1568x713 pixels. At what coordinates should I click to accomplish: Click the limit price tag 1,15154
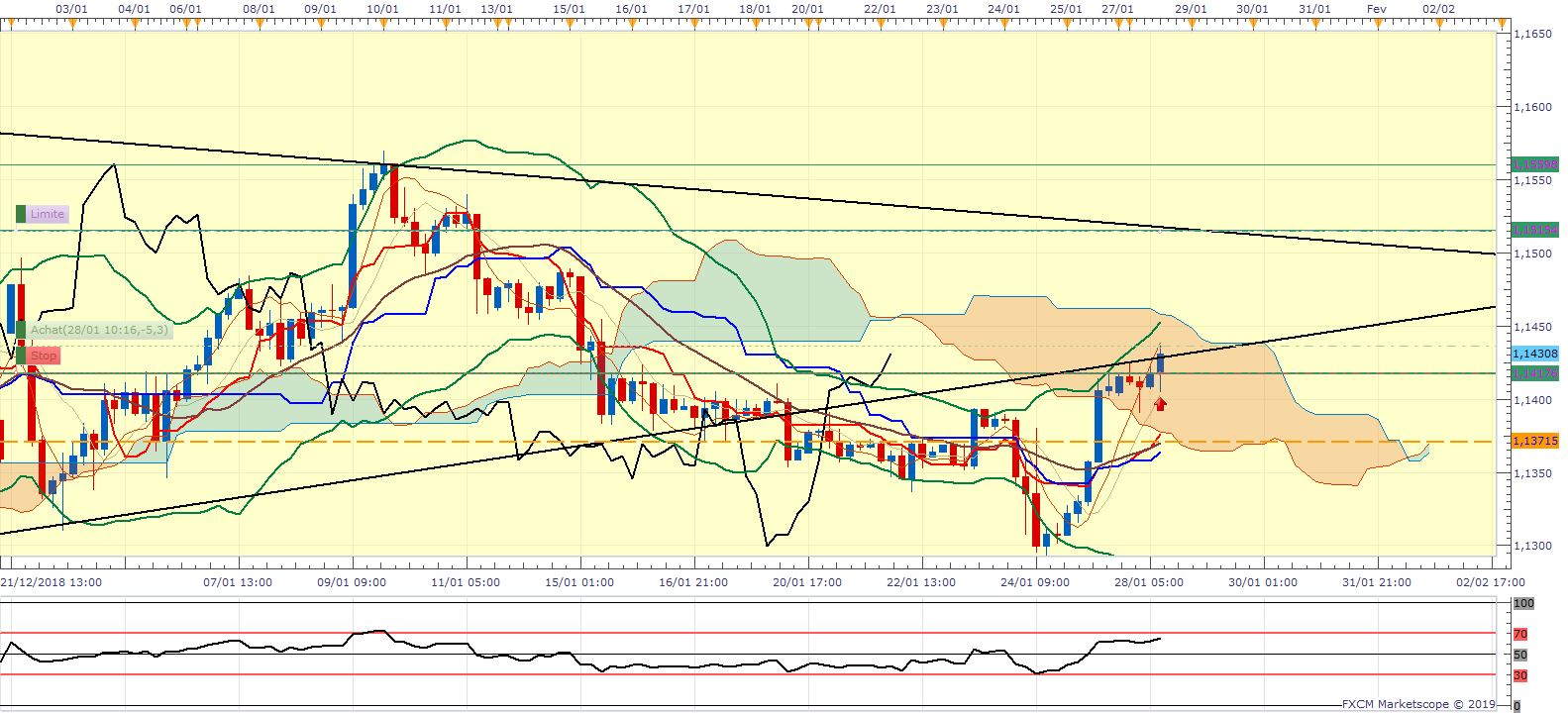pyautogui.click(x=1534, y=230)
